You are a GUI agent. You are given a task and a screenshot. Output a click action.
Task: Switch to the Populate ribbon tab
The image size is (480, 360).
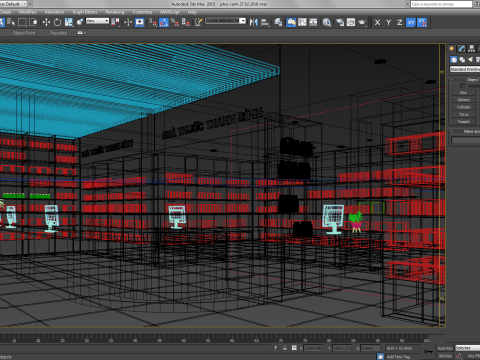59,33
